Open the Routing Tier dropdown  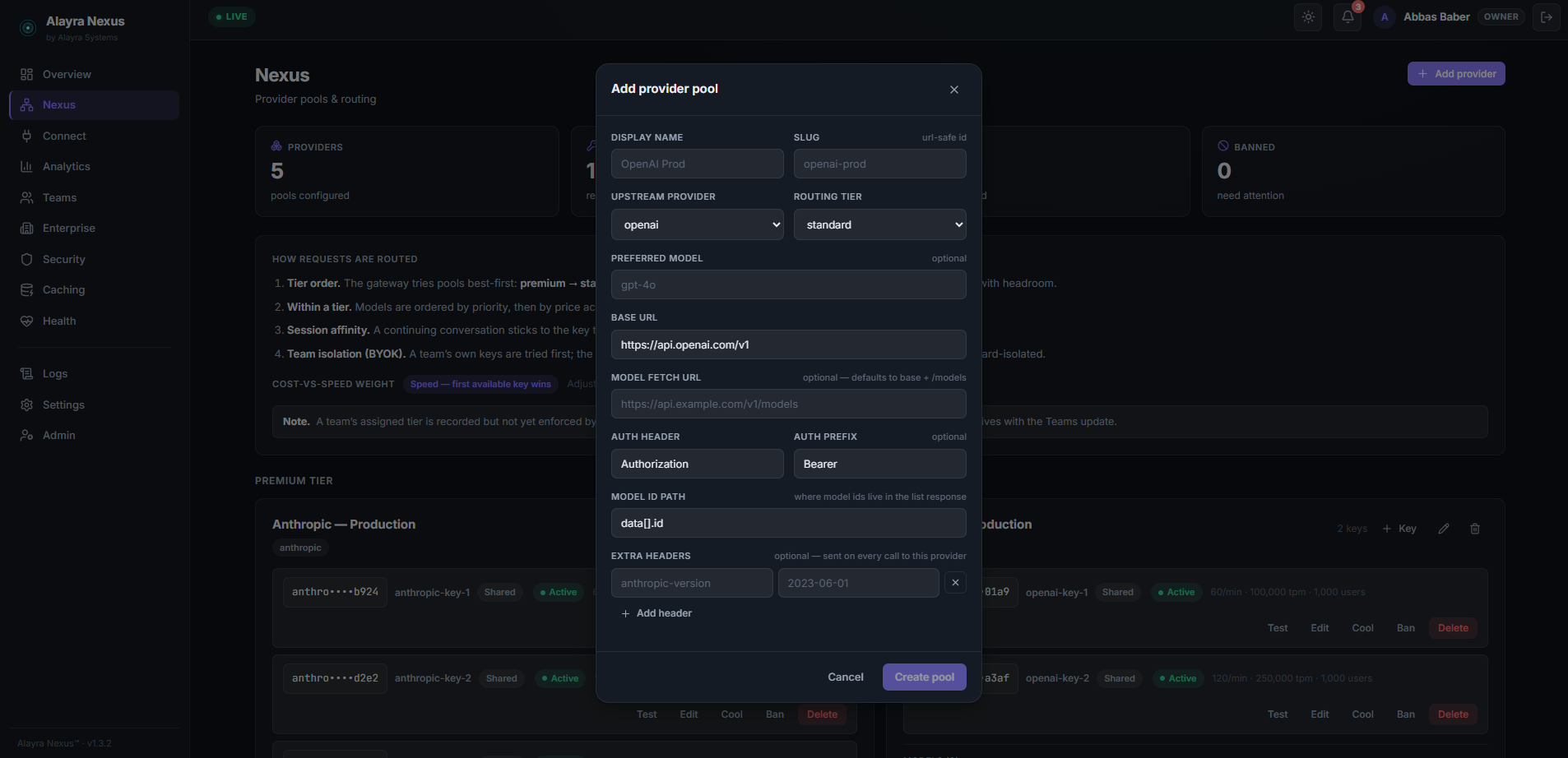click(x=880, y=224)
